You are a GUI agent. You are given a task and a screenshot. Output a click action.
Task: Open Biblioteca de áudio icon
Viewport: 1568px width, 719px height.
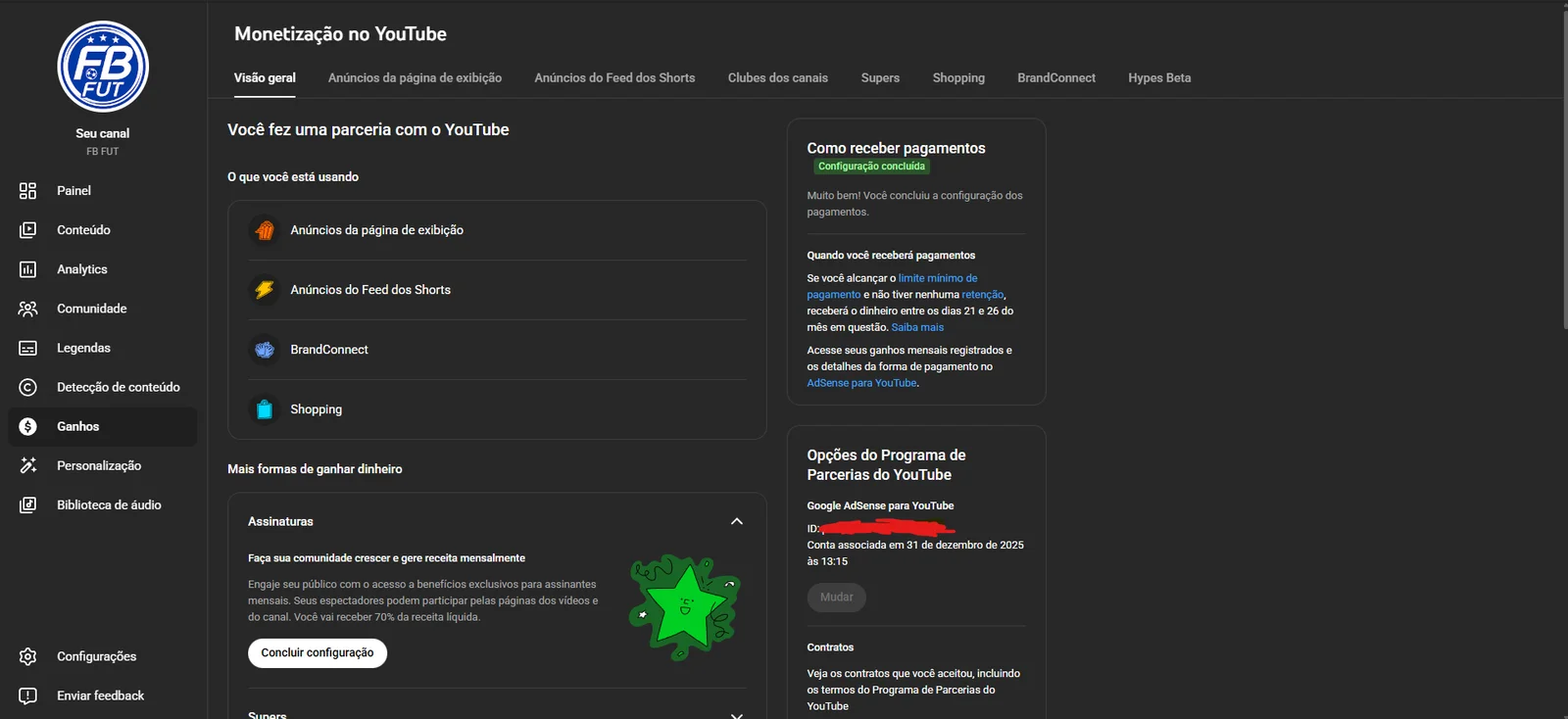[27, 504]
